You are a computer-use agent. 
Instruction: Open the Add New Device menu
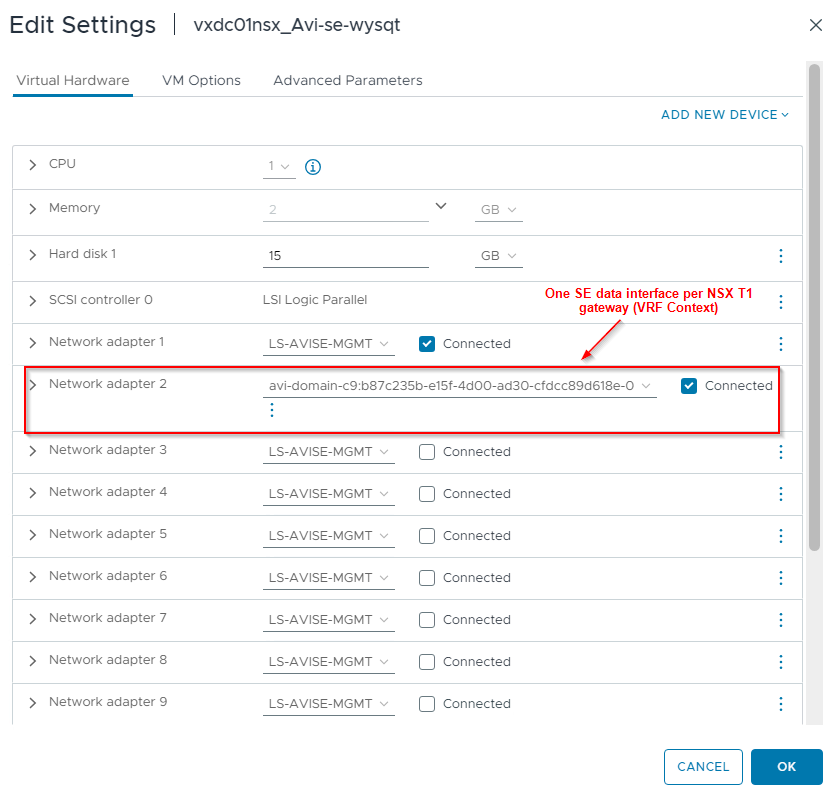pyautogui.click(x=725, y=115)
